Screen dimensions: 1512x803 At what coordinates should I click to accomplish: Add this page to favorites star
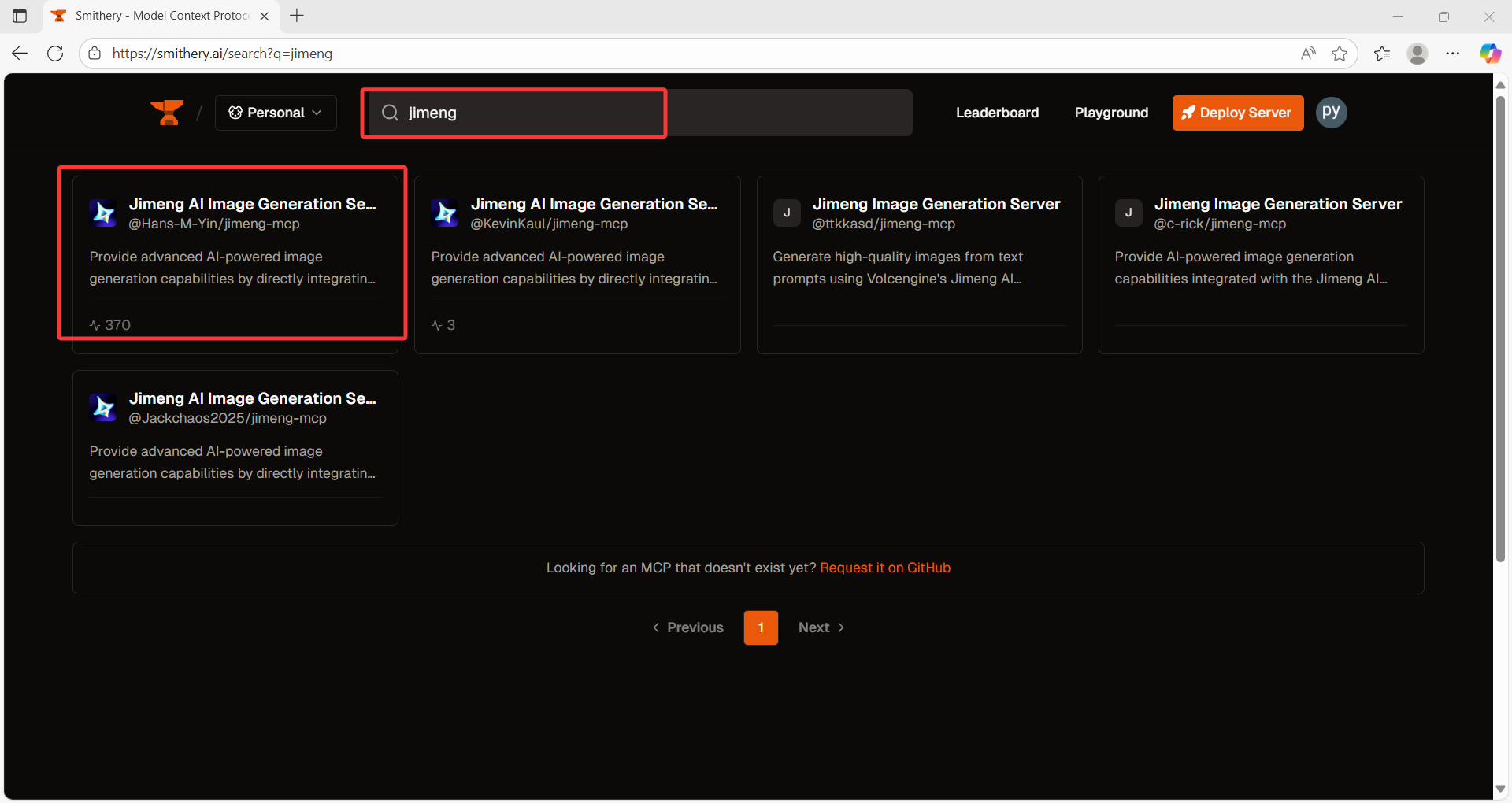click(1340, 54)
